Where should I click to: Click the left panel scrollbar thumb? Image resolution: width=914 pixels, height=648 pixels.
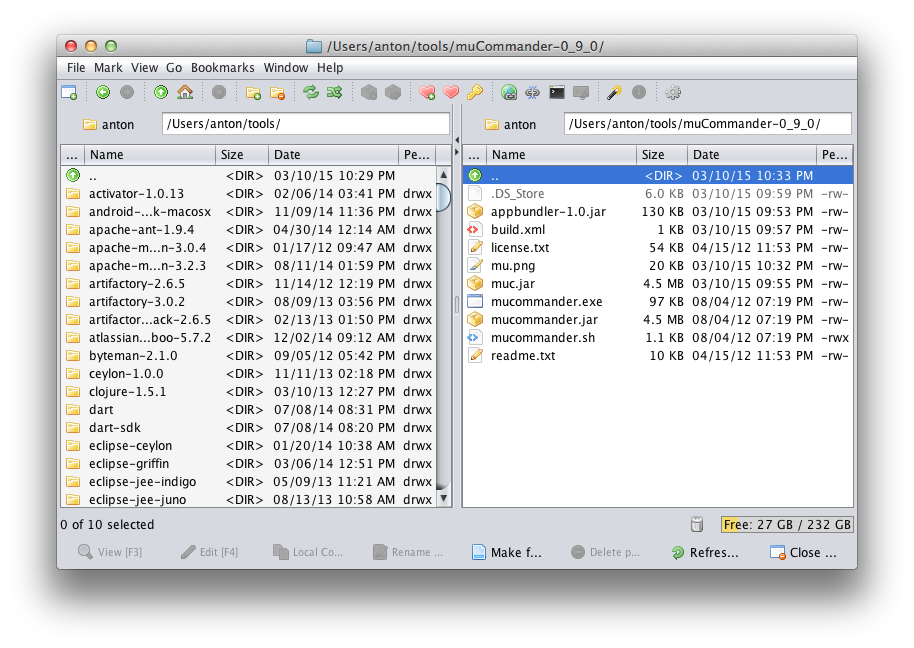(x=444, y=197)
